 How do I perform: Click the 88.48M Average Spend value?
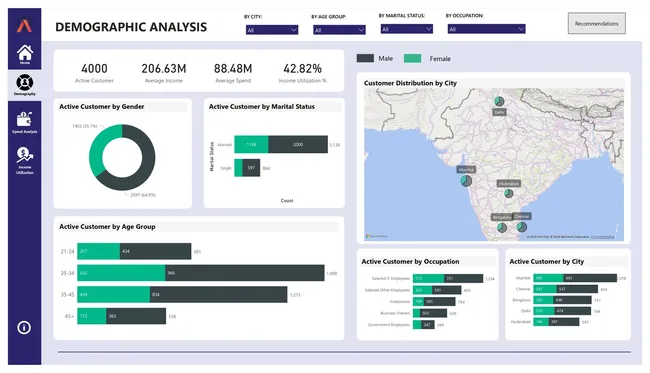233,68
